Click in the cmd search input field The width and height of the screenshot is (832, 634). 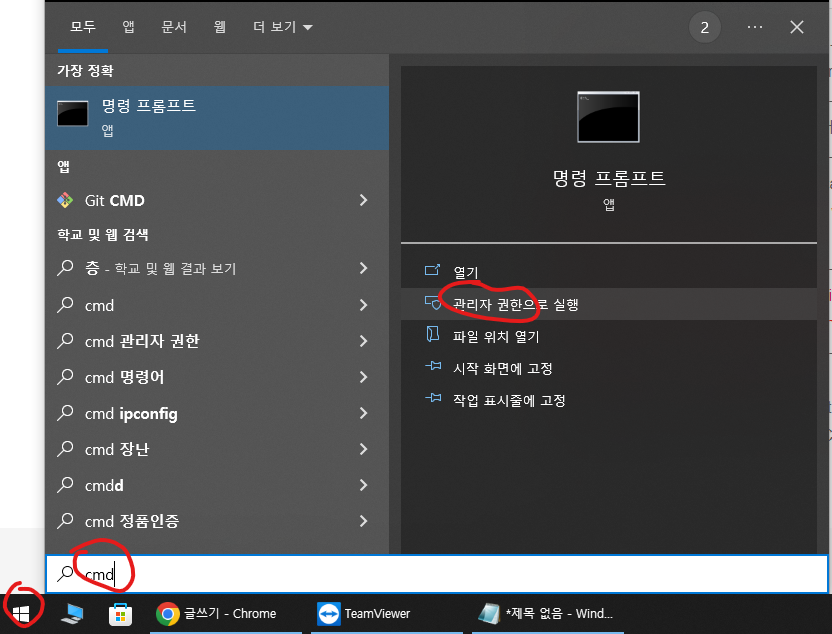[x=437, y=574]
